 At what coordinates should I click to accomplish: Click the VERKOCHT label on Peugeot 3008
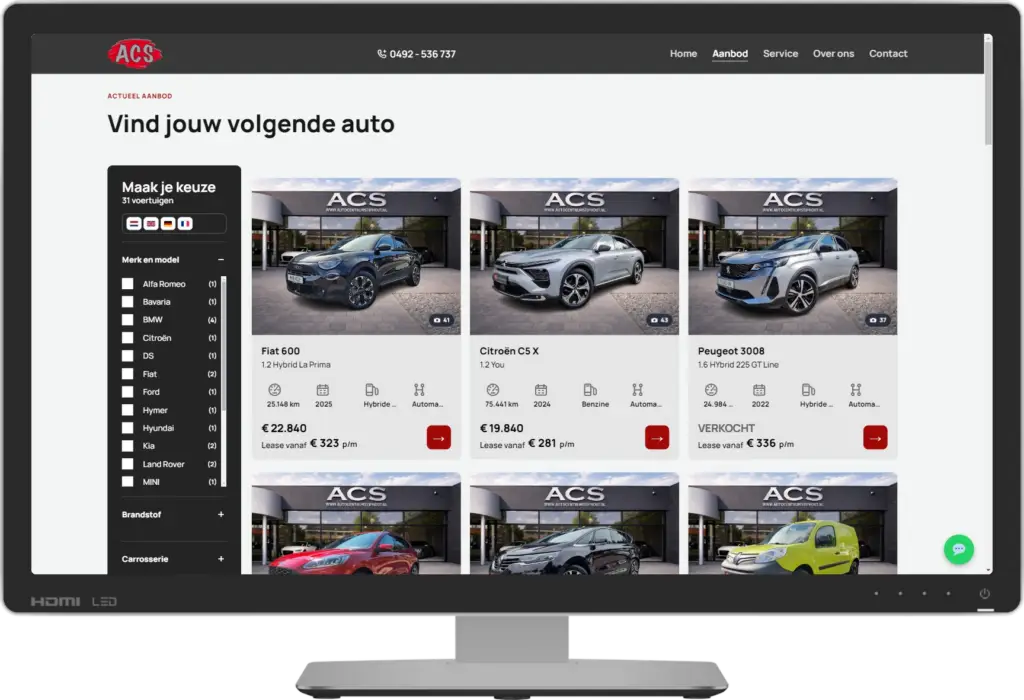[726, 428]
